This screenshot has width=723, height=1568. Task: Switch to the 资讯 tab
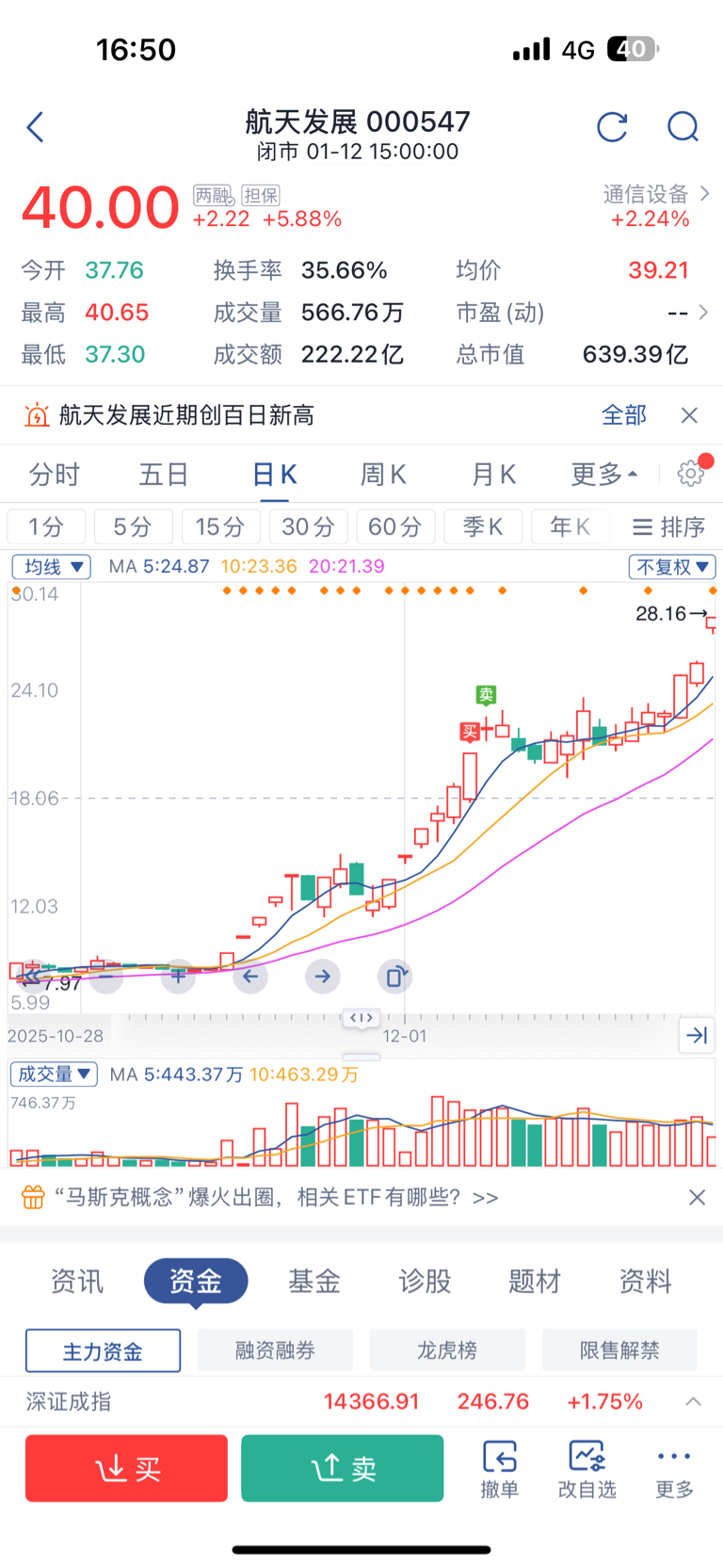[76, 1282]
